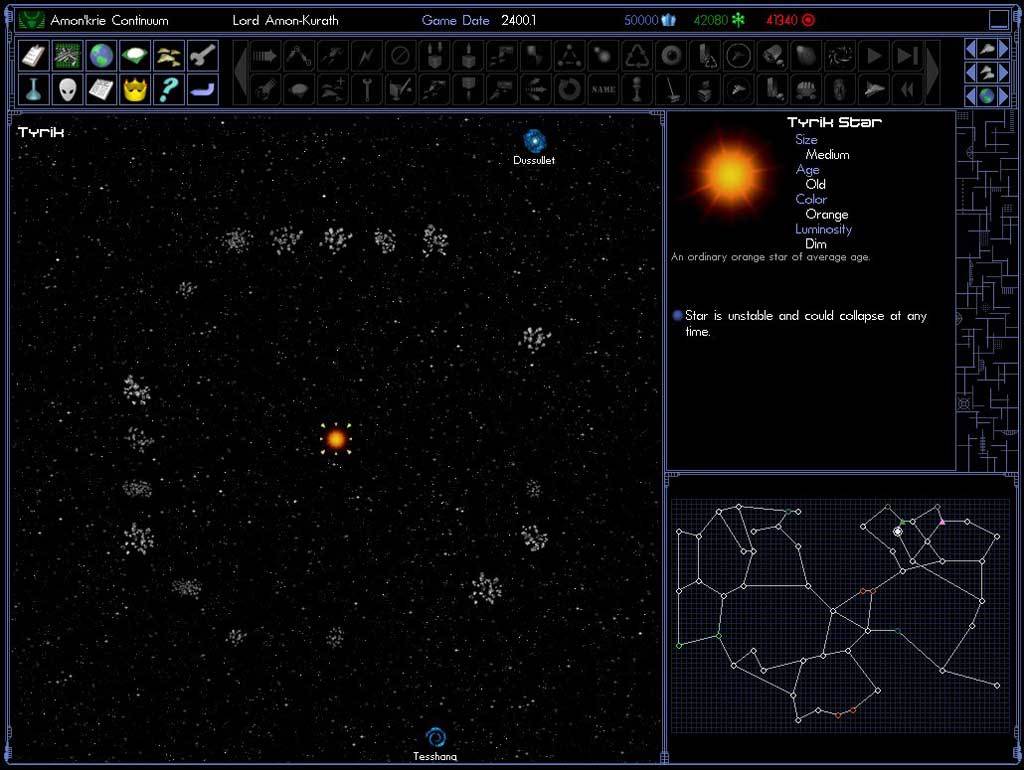Click the Tyrik star portrait thumbnail
Screen dimensions: 1024x770
click(729, 175)
